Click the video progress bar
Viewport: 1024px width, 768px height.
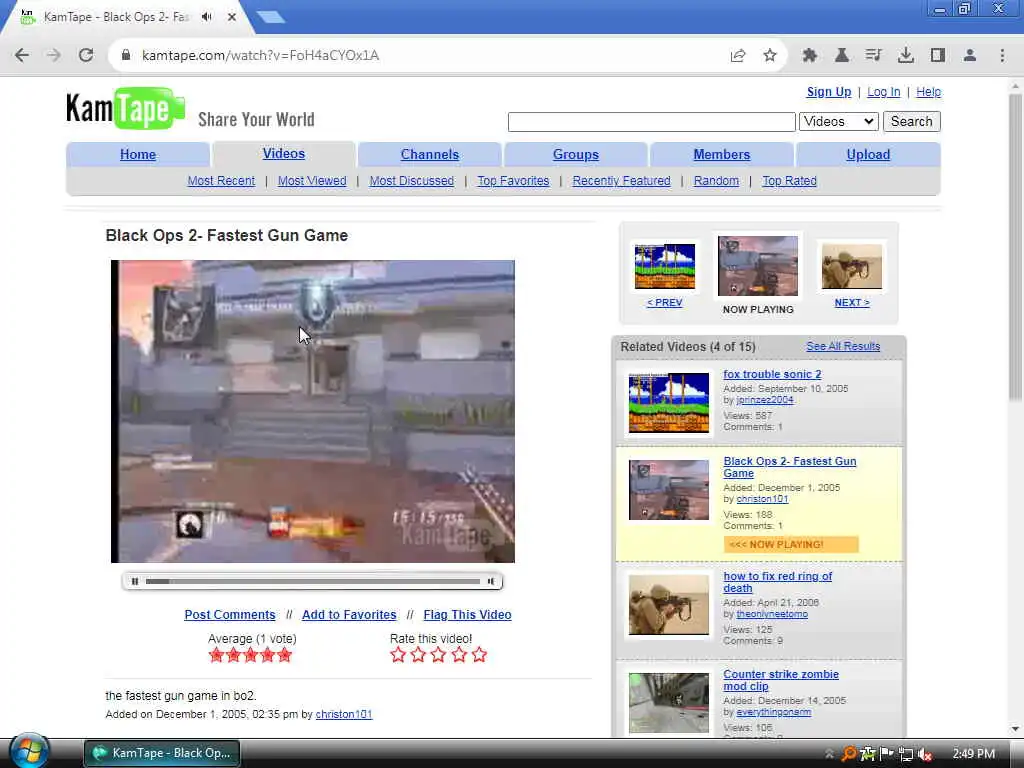(x=313, y=581)
